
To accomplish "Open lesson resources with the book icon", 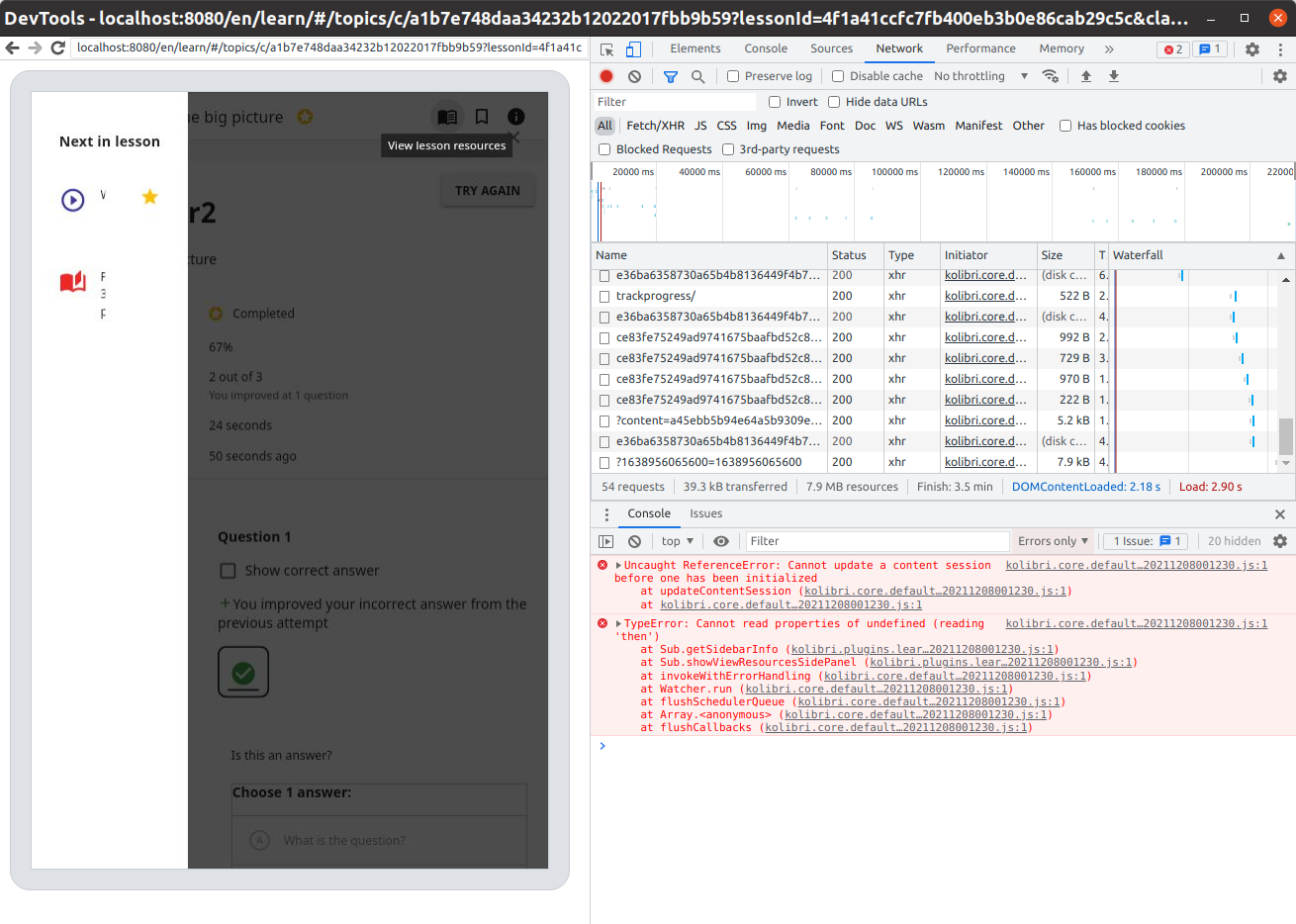I will point(447,116).
